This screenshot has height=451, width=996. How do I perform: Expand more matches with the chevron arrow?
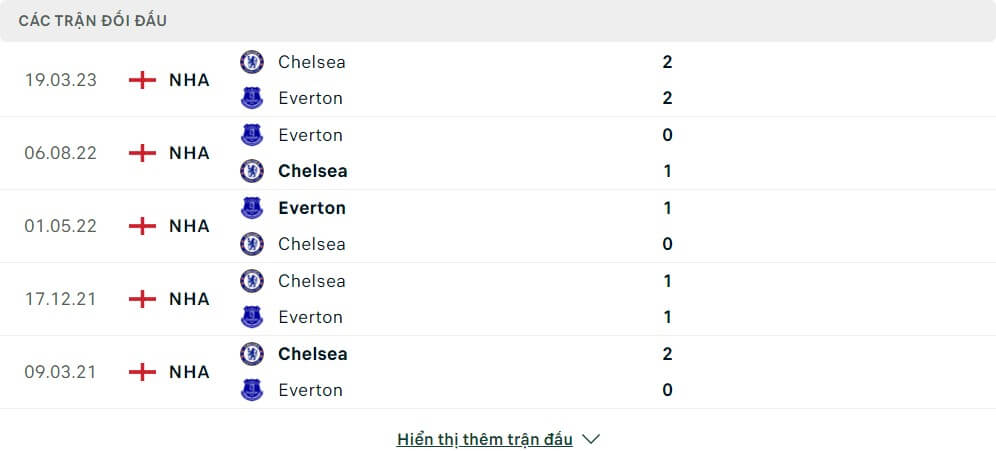[591, 439]
